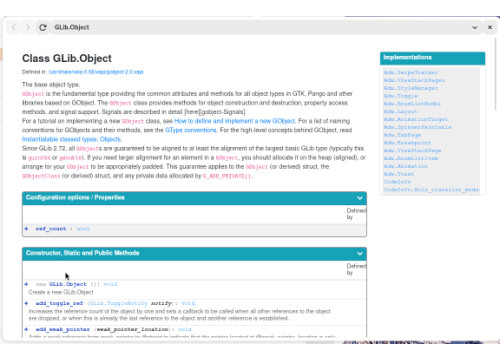Open the Adw.Layout implementation link
500x360 pixels.
click(400, 112)
